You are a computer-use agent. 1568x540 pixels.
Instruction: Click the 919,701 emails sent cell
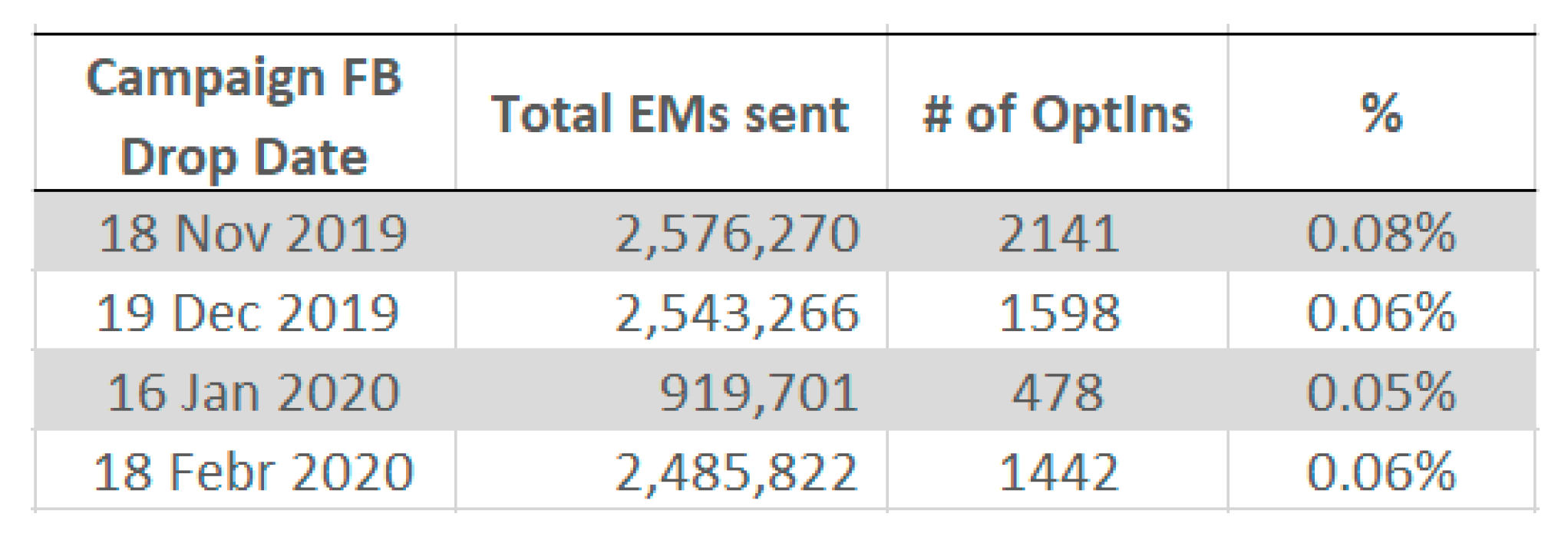pyautogui.click(x=758, y=393)
